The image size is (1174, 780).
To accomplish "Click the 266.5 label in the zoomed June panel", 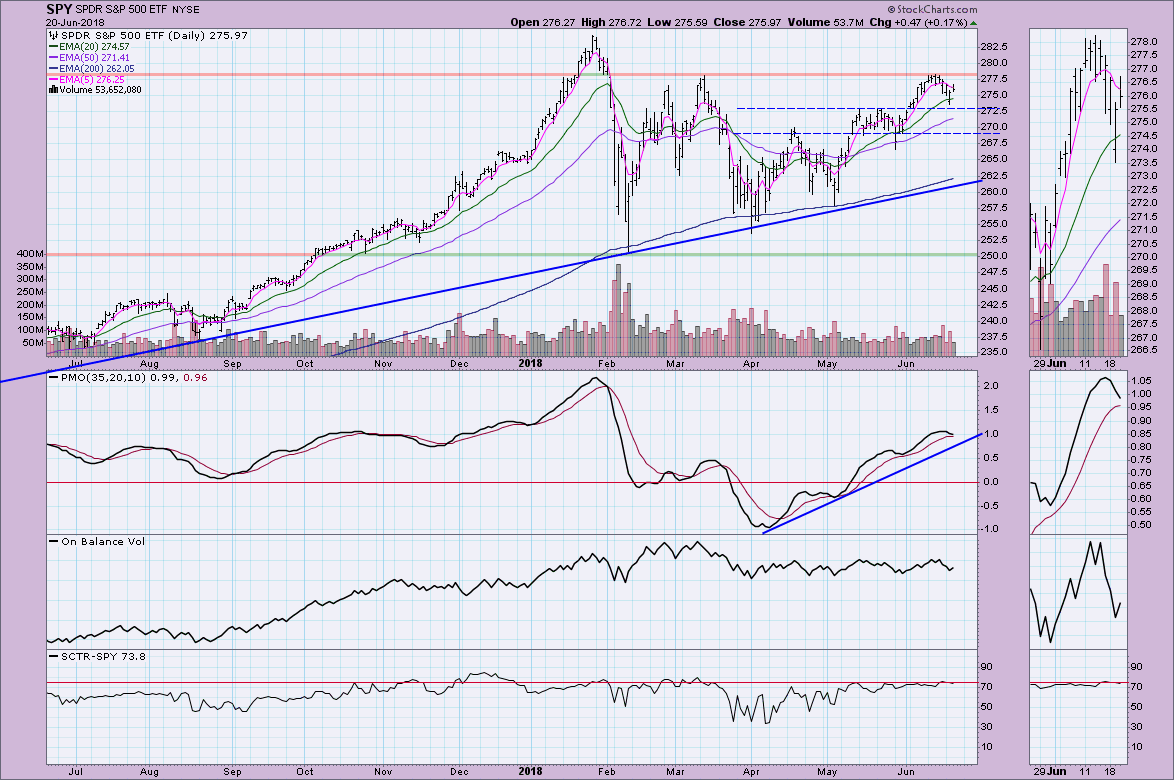I will coord(1144,350).
